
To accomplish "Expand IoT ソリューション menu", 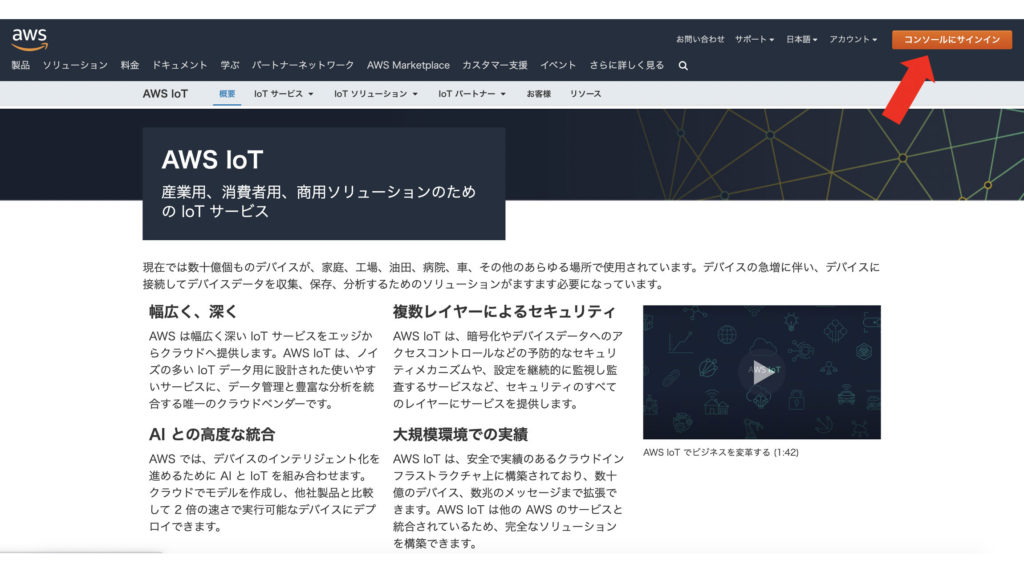I will pos(376,94).
